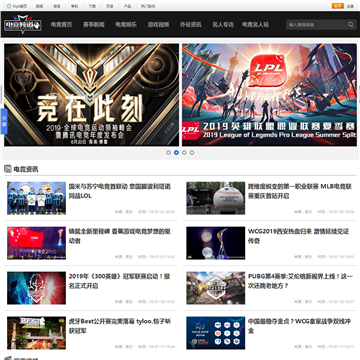Open the 2019年《300英雄》冠军联赛 article thumbnail
360x360 pixels.
(36, 288)
